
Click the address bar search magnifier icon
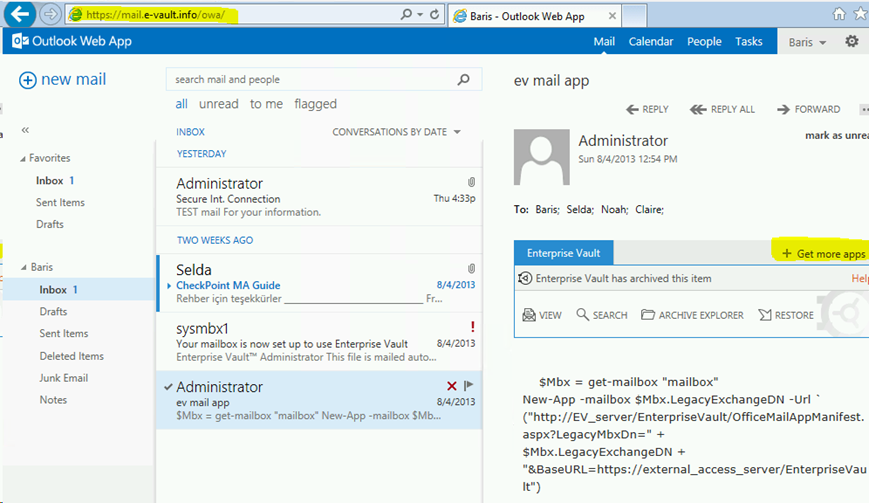406,14
